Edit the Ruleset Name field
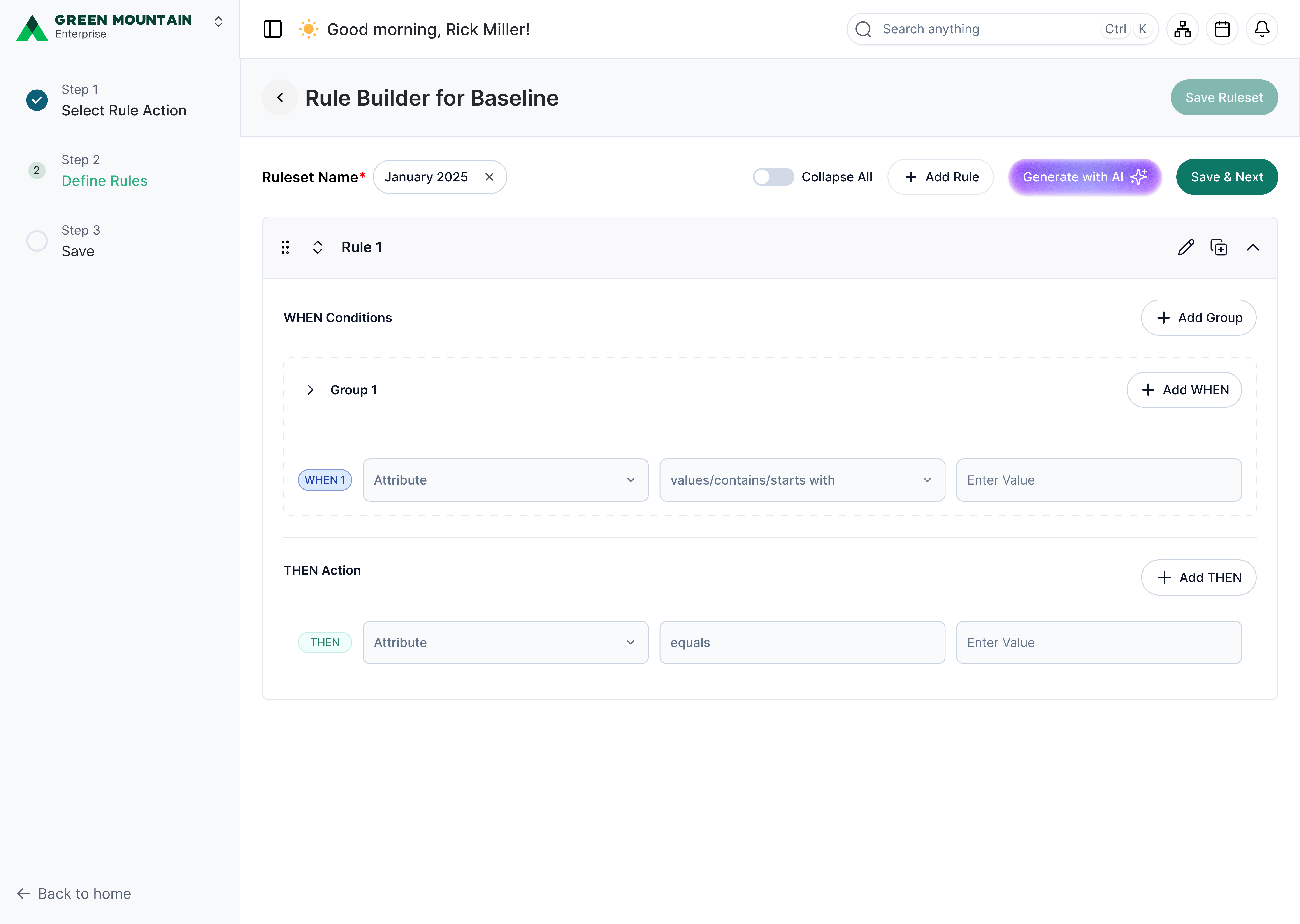Image resolution: width=1300 pixels, height=924 pixels. (440, 177)
